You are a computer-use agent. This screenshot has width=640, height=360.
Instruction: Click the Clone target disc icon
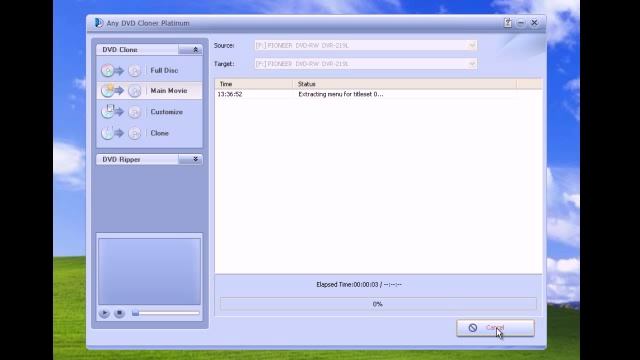[x=134, y=133]
